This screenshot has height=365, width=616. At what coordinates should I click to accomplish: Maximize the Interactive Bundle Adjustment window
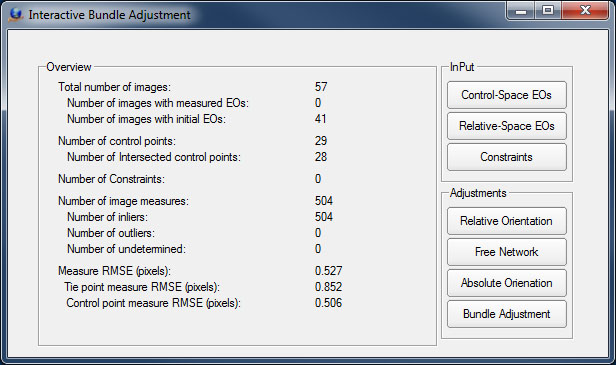pos(548,11)
